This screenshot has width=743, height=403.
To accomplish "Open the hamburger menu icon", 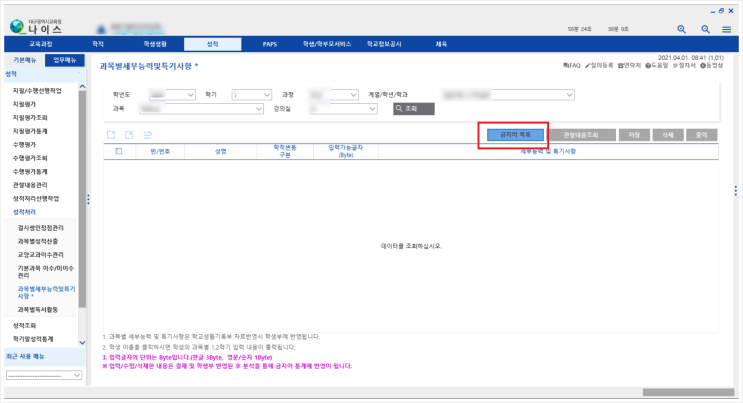I will [x=726, y=29].
